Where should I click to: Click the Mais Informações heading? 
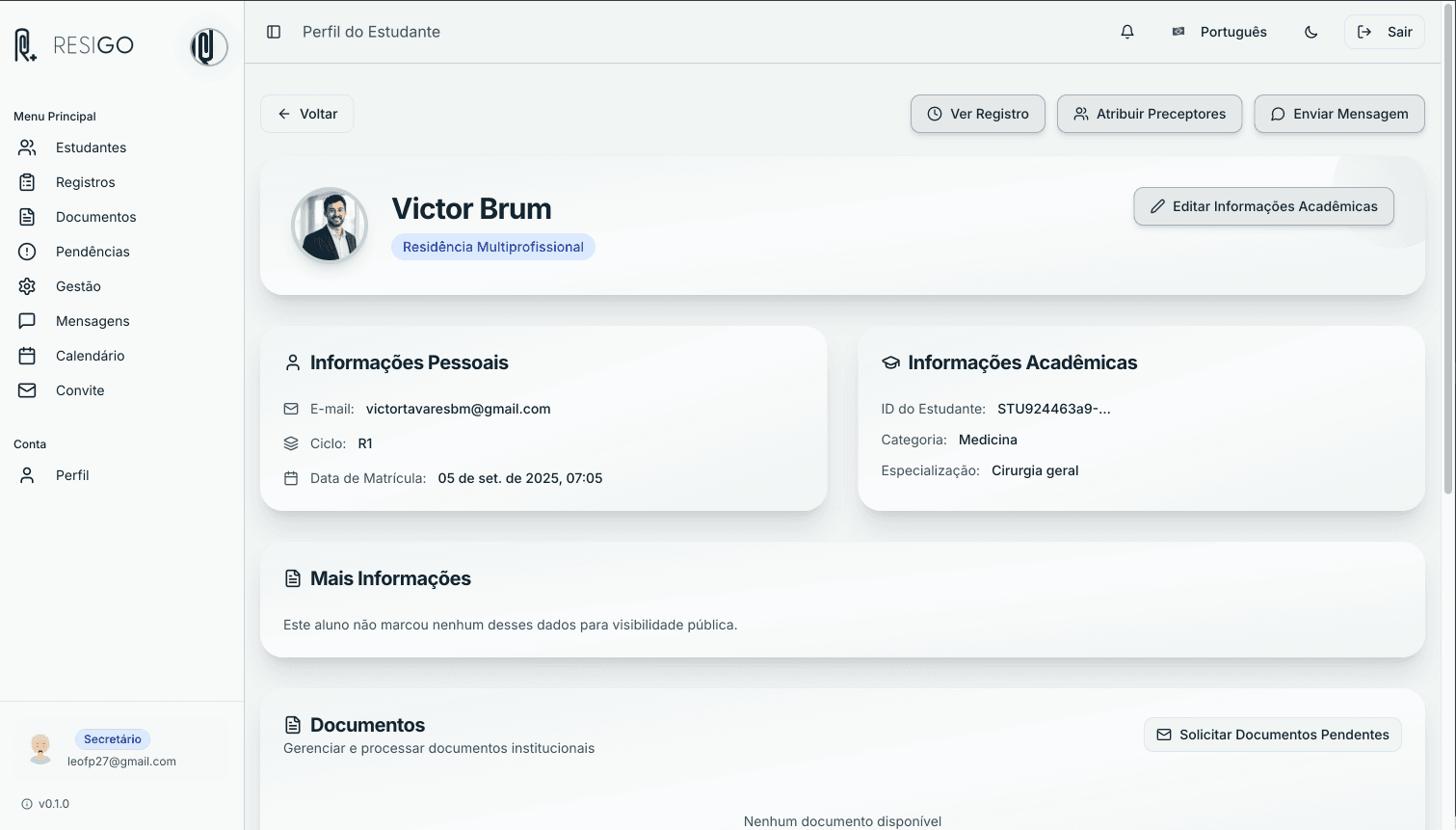[x=390, y=578]
